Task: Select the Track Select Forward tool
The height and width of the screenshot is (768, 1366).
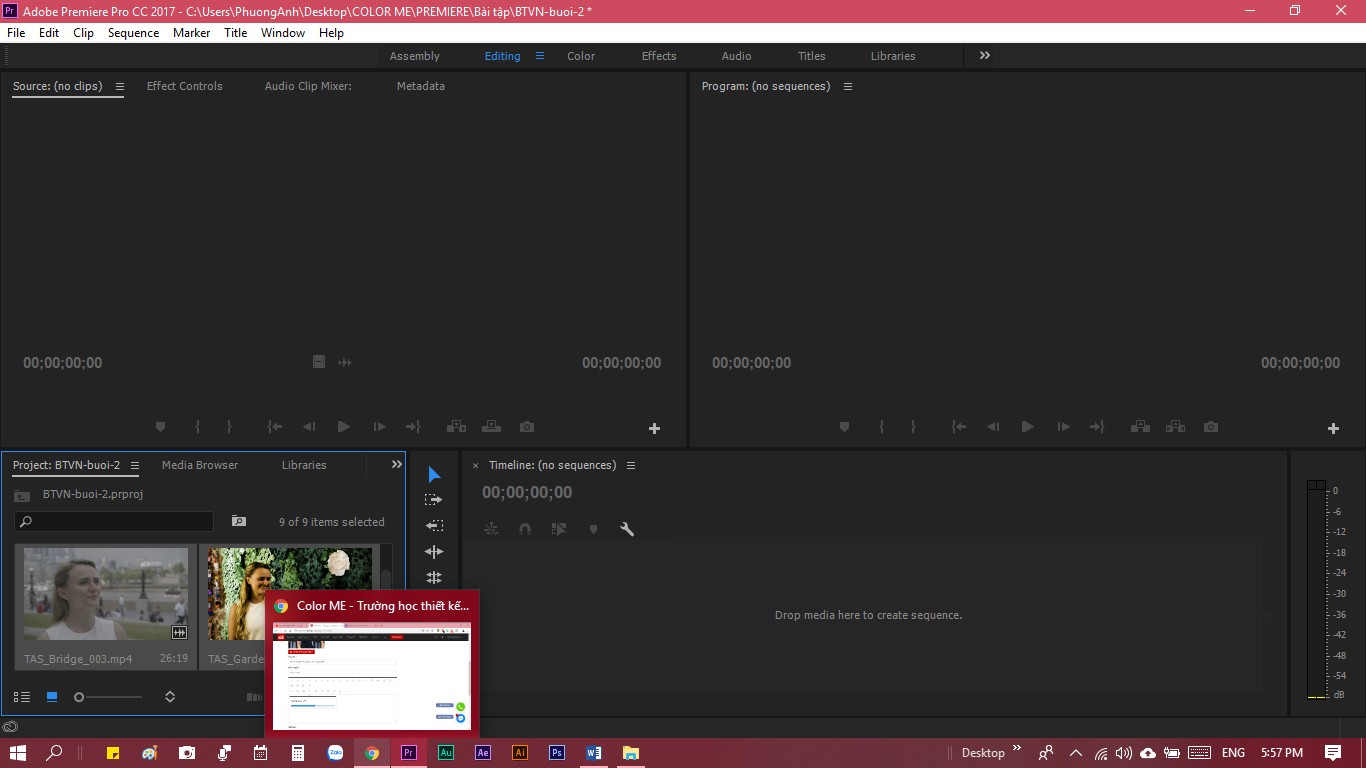Action: coord(434,499)
